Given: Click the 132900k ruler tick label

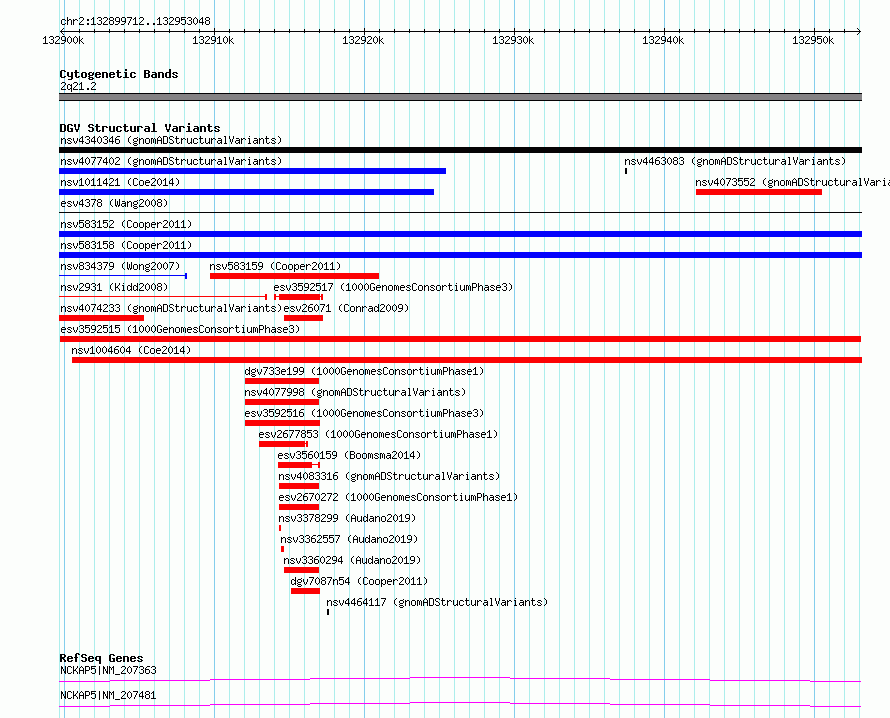Looking at the screenshot, I should 63,40.
